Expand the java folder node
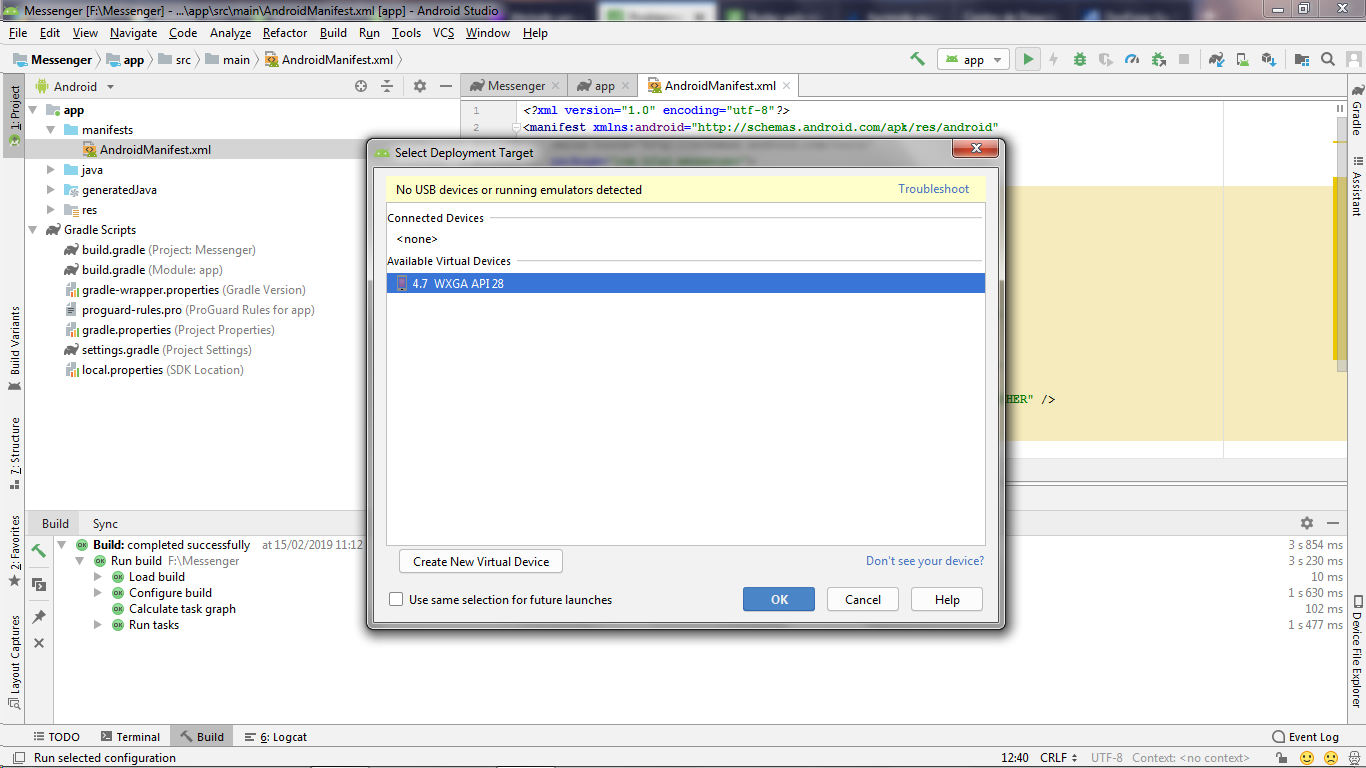The image size is (1366, 768). tap(51, 170)
